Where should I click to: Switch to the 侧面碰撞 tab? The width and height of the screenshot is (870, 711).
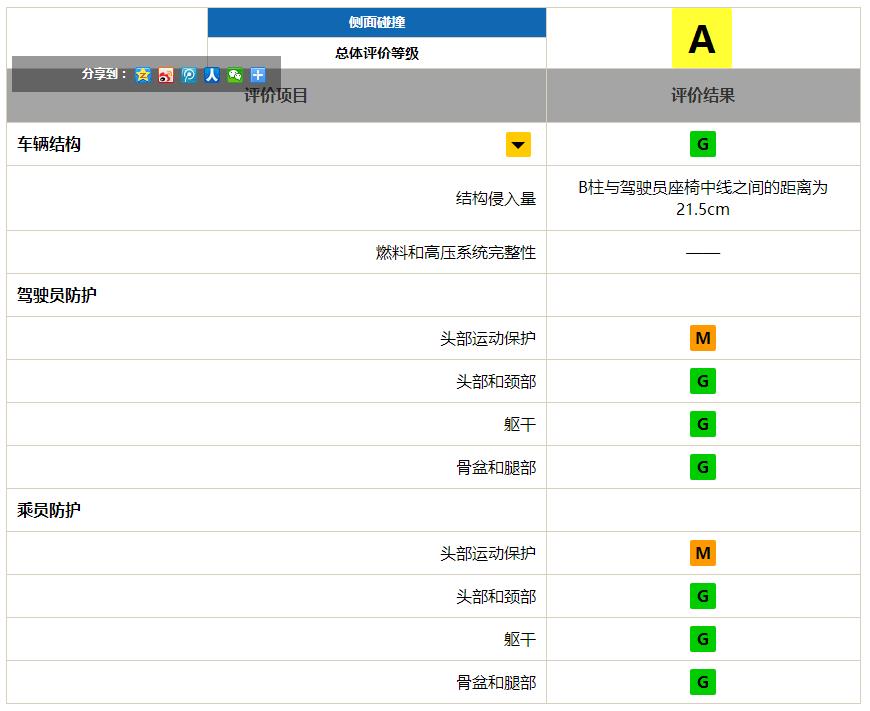pyautogui.click(x=377, y=22)
